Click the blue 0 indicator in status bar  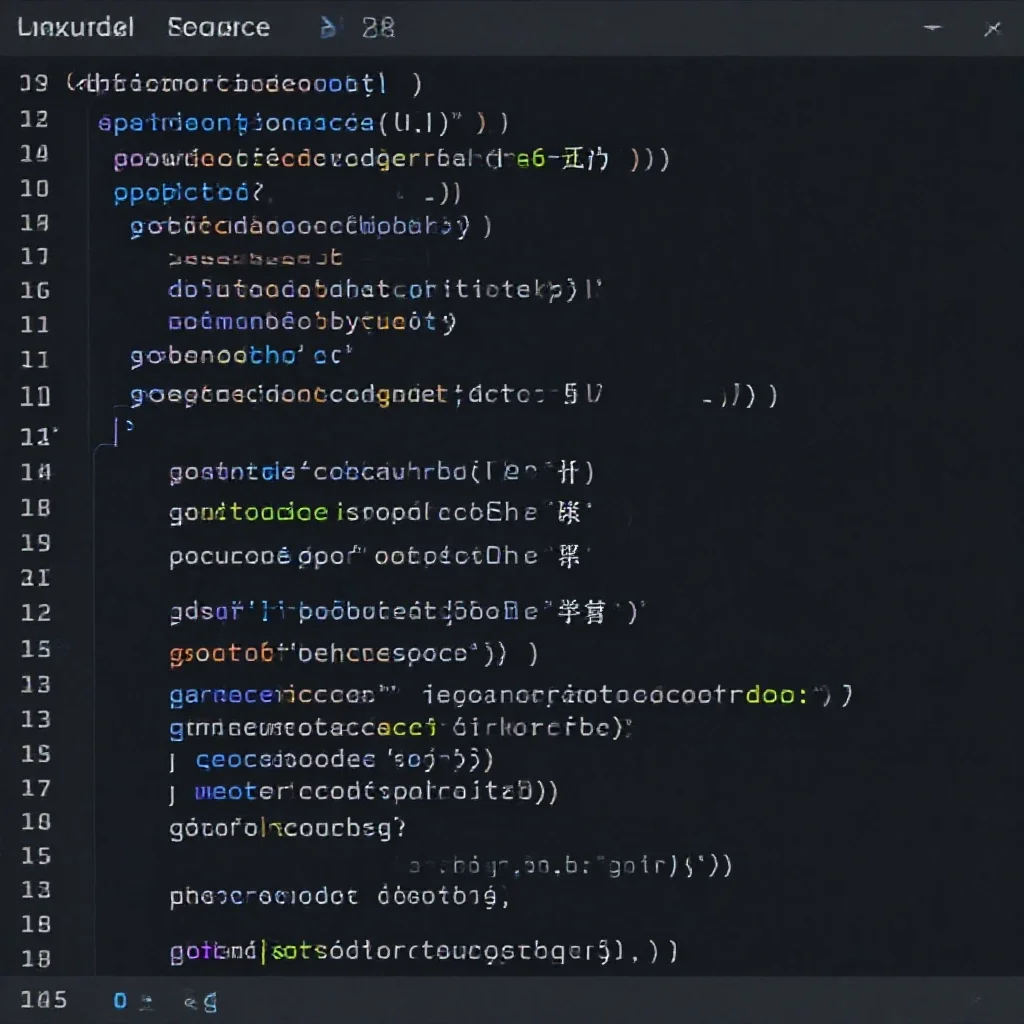(x=120, y=1000)
